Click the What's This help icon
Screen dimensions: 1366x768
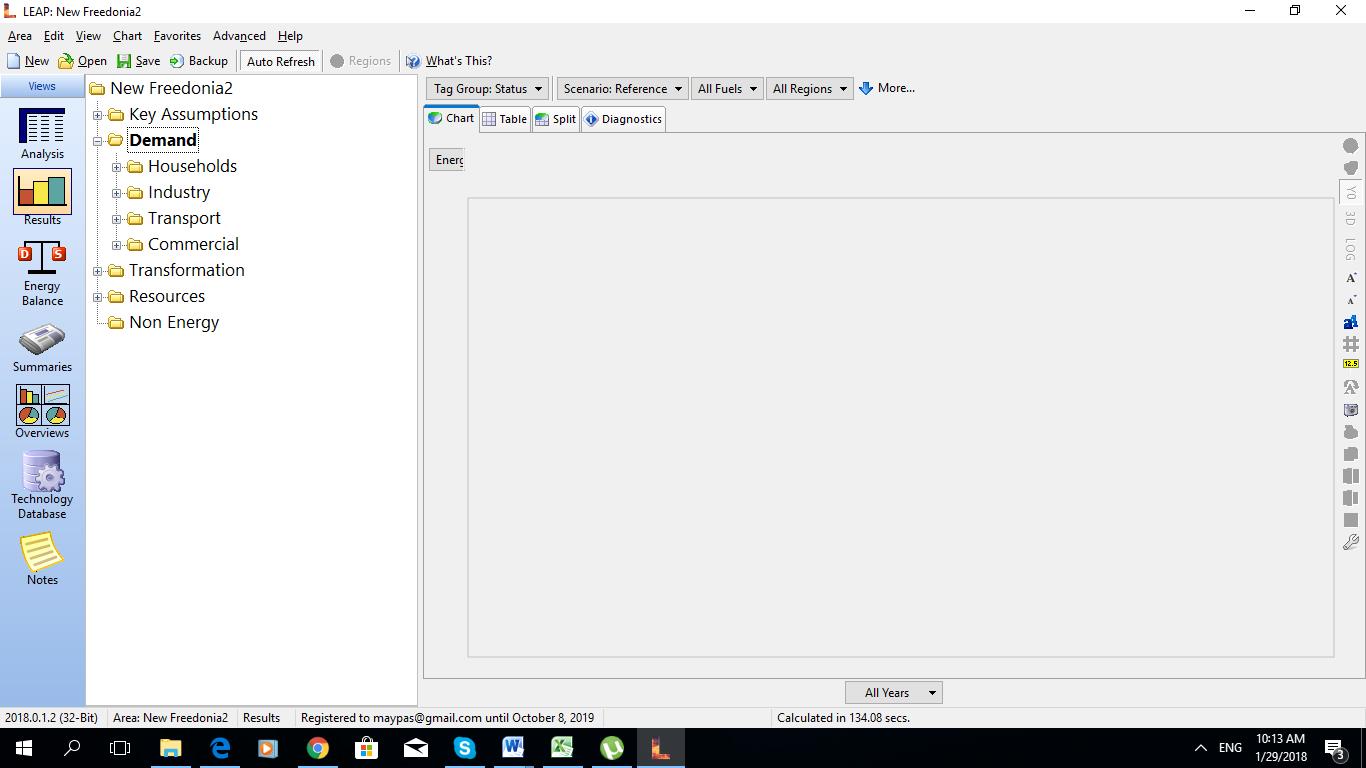(413, 61)
